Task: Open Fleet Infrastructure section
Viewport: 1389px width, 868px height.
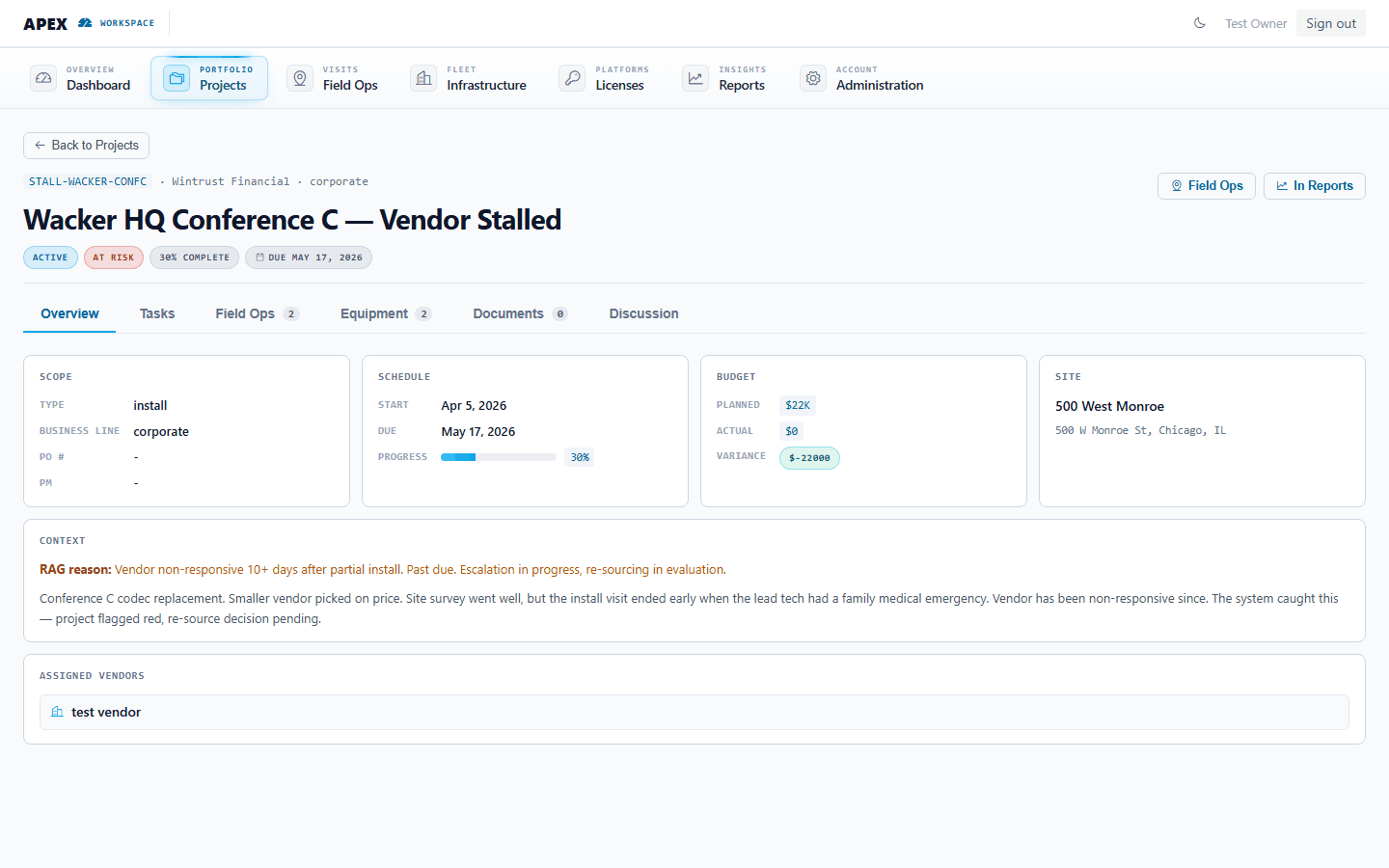Action: pyautogui.click(x=471, y=78)
